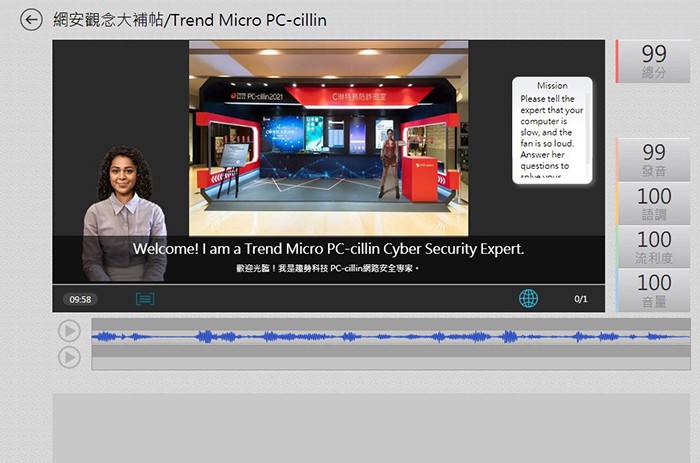Click the 0/1 progress counter
This screenshot has height=463, width=700.
581,299
